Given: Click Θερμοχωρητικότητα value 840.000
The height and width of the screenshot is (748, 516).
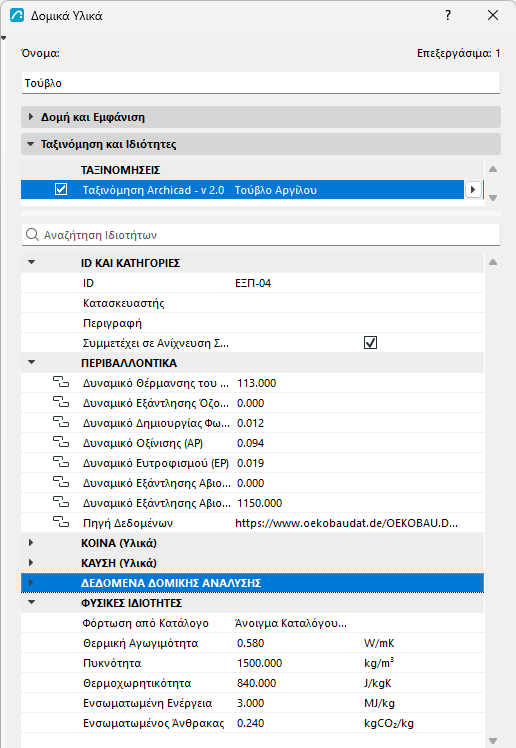Looking at the screenshot, I should (x=257, y=683).
